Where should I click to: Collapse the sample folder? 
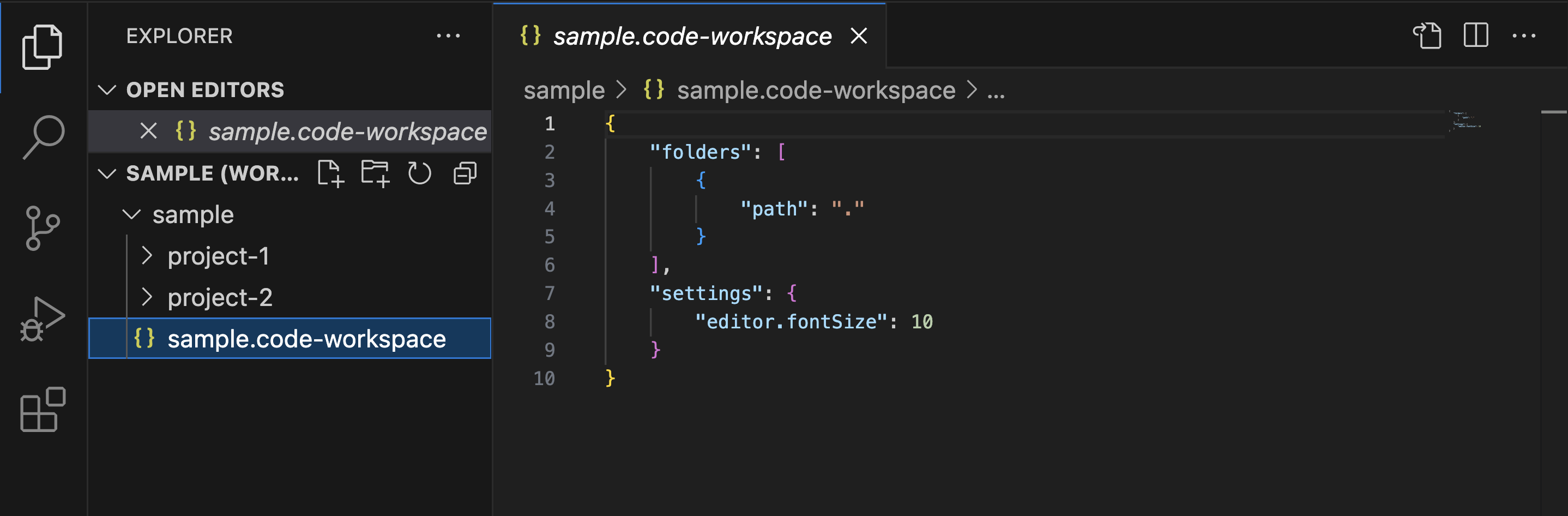click(x=131, y=214)
